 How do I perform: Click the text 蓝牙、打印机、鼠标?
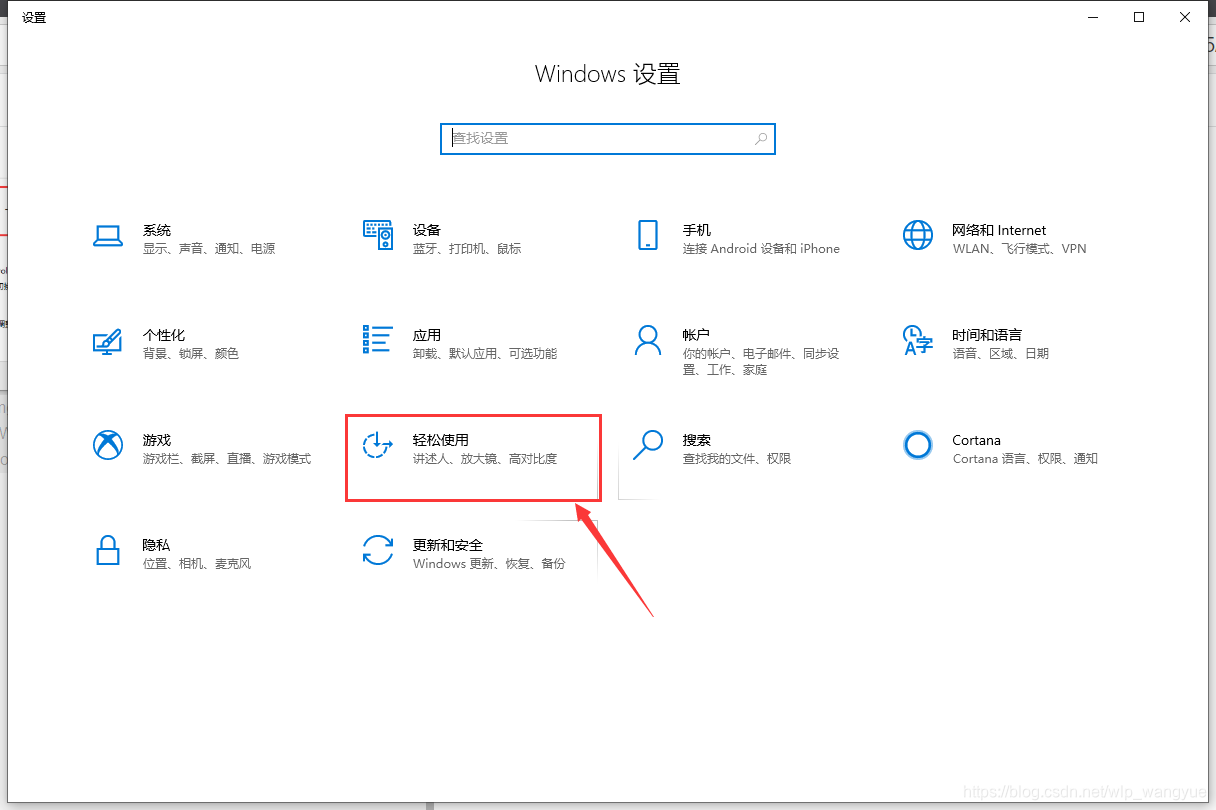pyautogui.click(x=466, y=249)
